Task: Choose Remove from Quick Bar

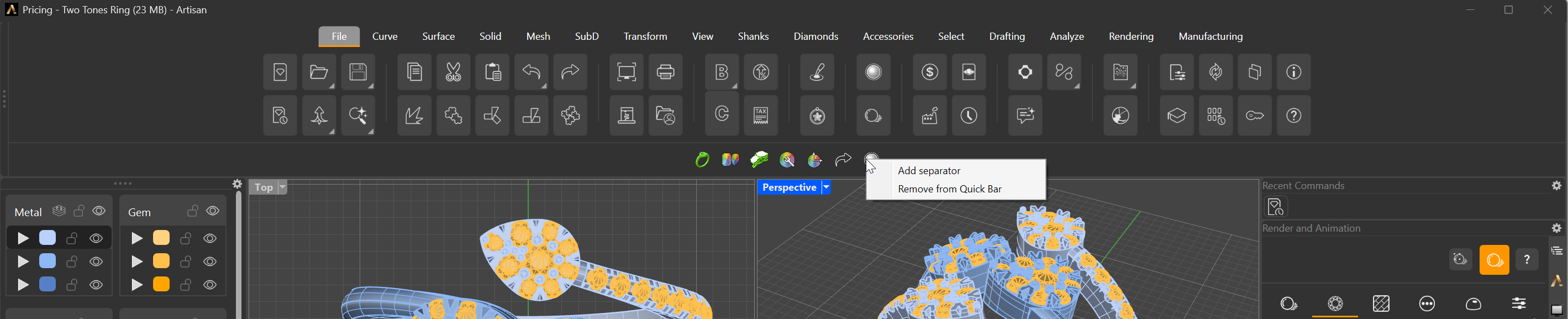Action: [950, 189]
